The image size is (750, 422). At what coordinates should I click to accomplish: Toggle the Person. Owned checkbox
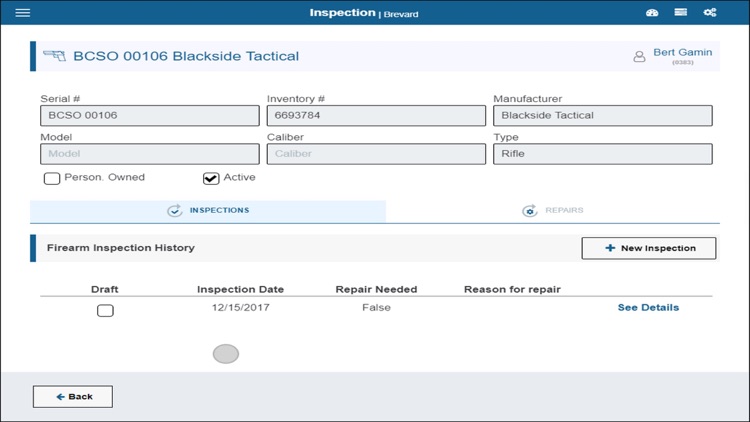point(51,179)
